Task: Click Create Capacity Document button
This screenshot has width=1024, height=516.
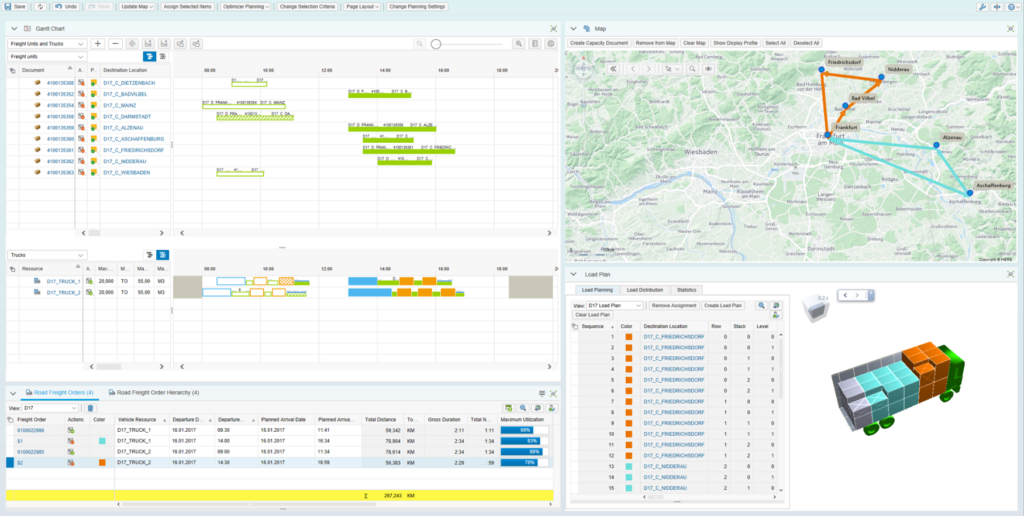Action: coord(598,44)
